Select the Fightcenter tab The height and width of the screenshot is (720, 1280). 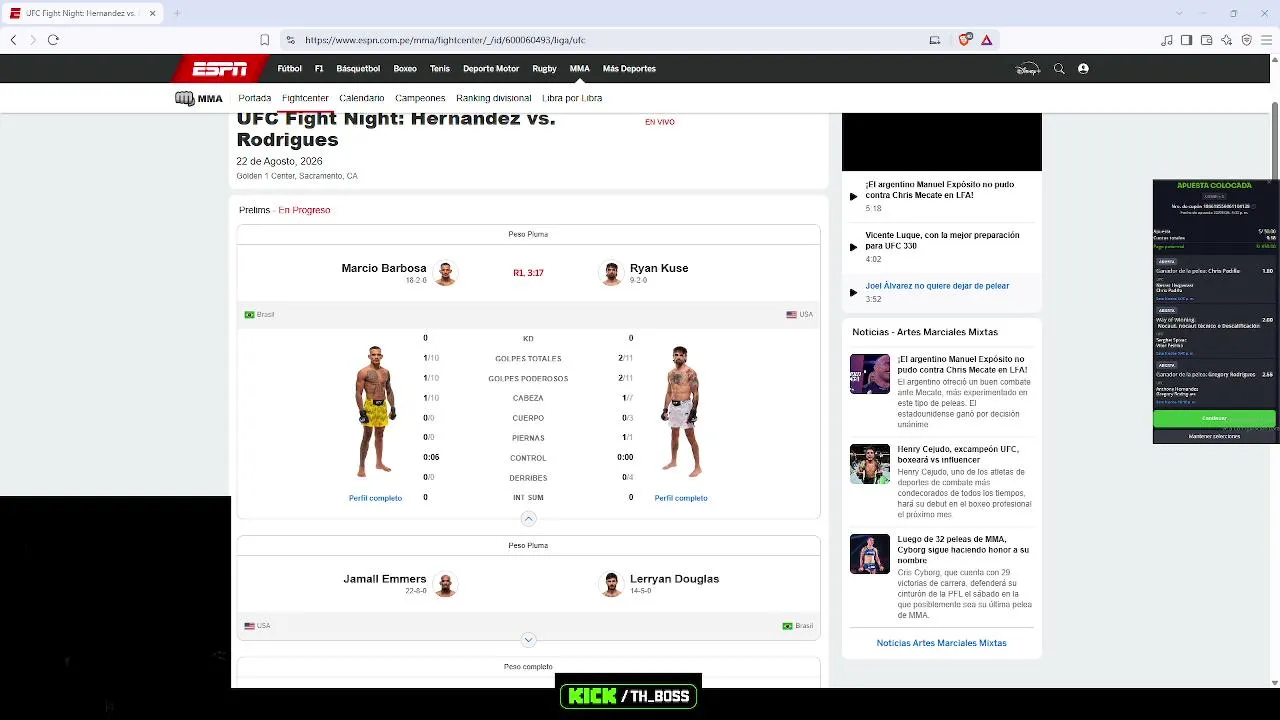click(305, 98)
